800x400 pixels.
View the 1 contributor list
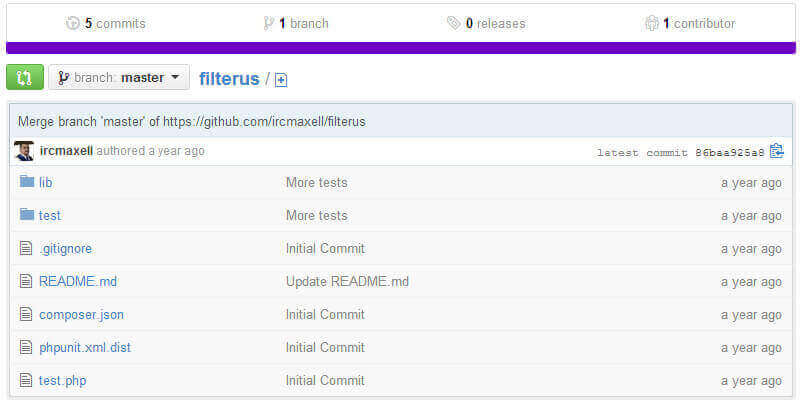point(690,23)
